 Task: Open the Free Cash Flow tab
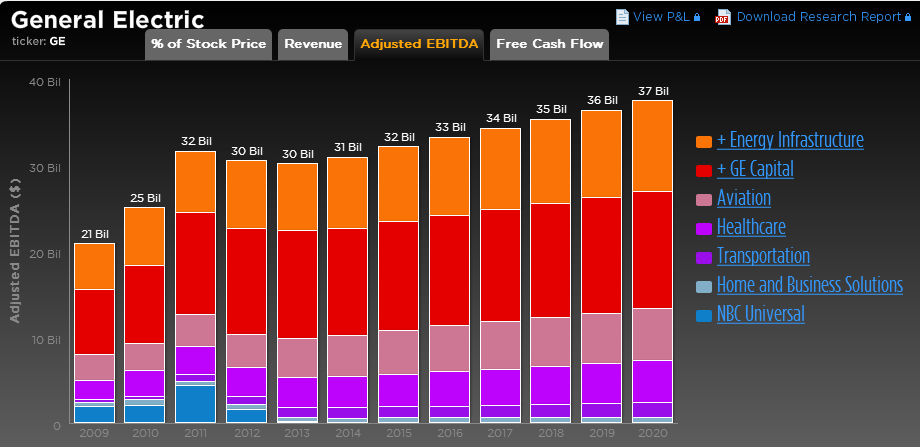548,44
